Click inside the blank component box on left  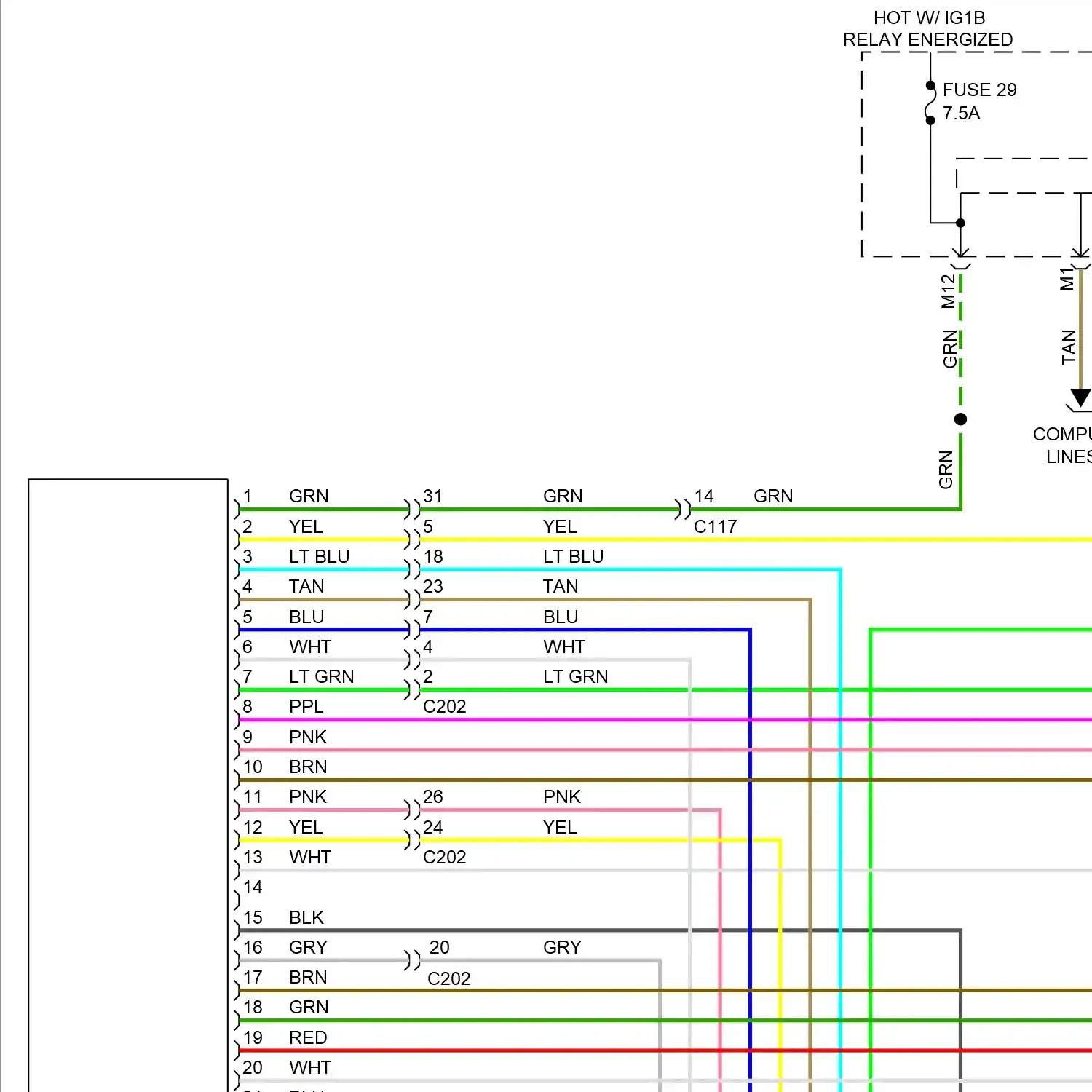[128, 786]
